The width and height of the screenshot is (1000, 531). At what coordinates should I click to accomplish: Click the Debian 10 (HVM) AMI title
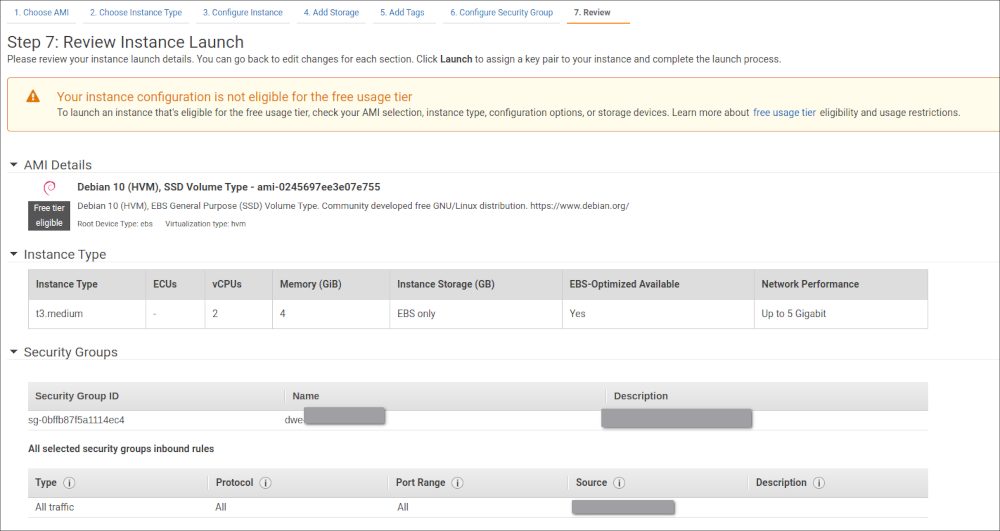coord(229,187)
